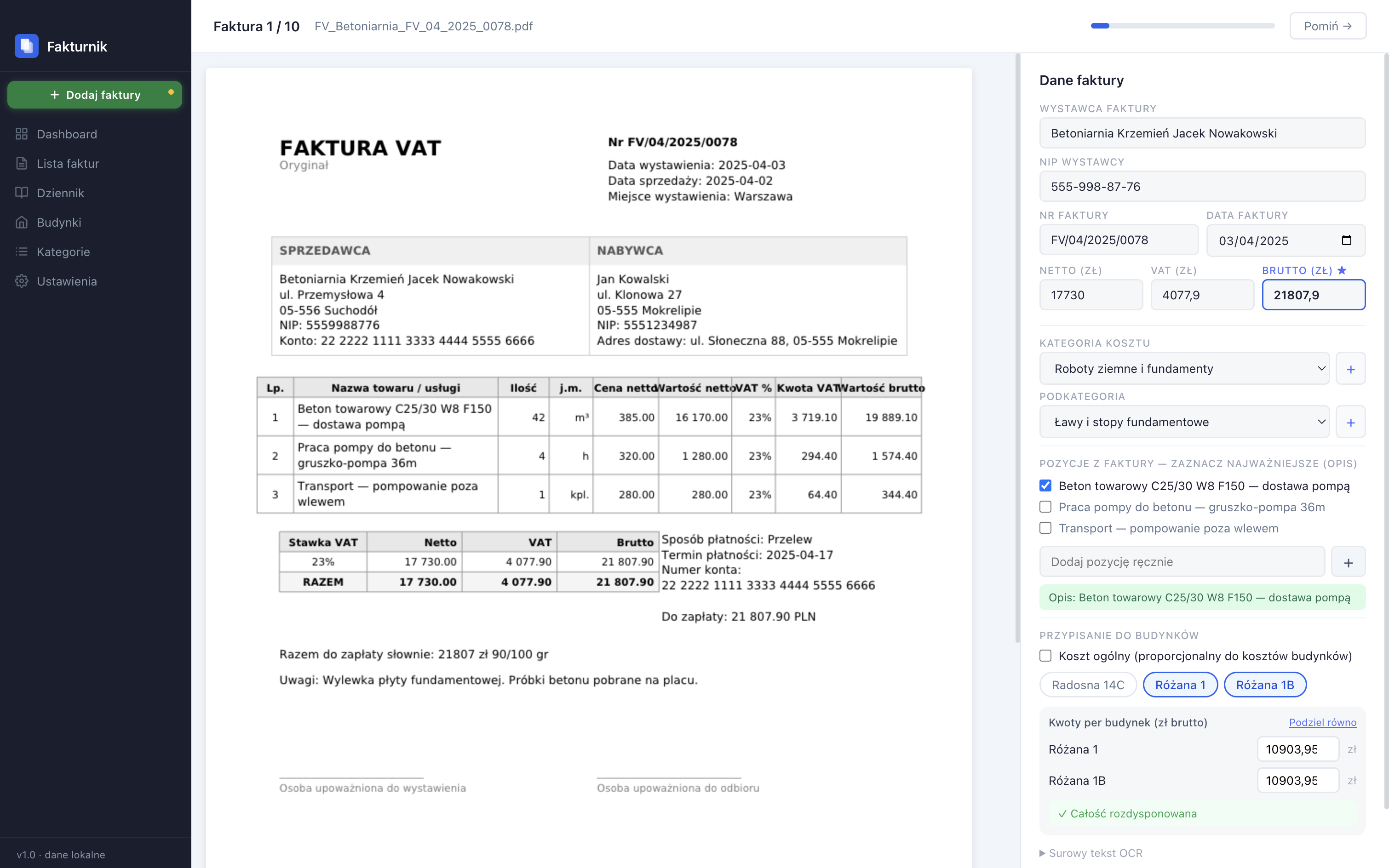Click Termin płatności: 2025-04-17 text
Image resolution: width=1389 pixels, height=868 pixels.
747,554
